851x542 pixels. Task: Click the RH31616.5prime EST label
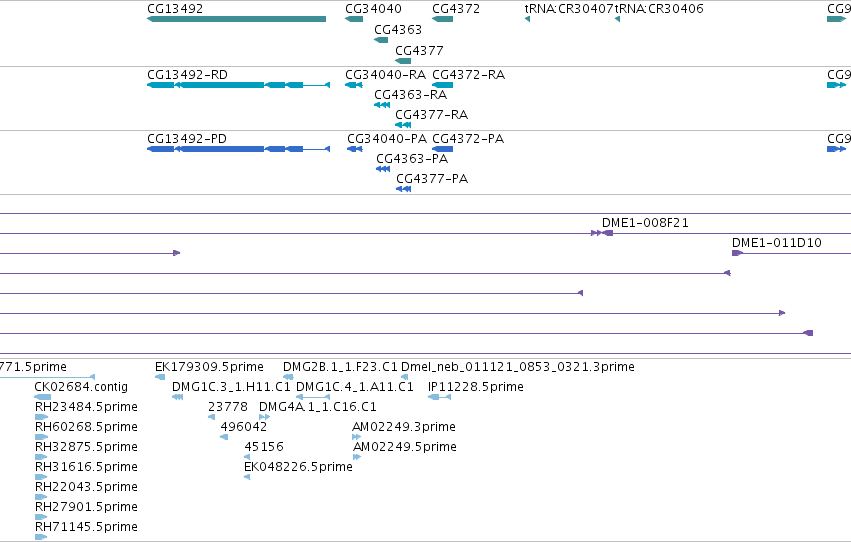[x=86, y=467]
